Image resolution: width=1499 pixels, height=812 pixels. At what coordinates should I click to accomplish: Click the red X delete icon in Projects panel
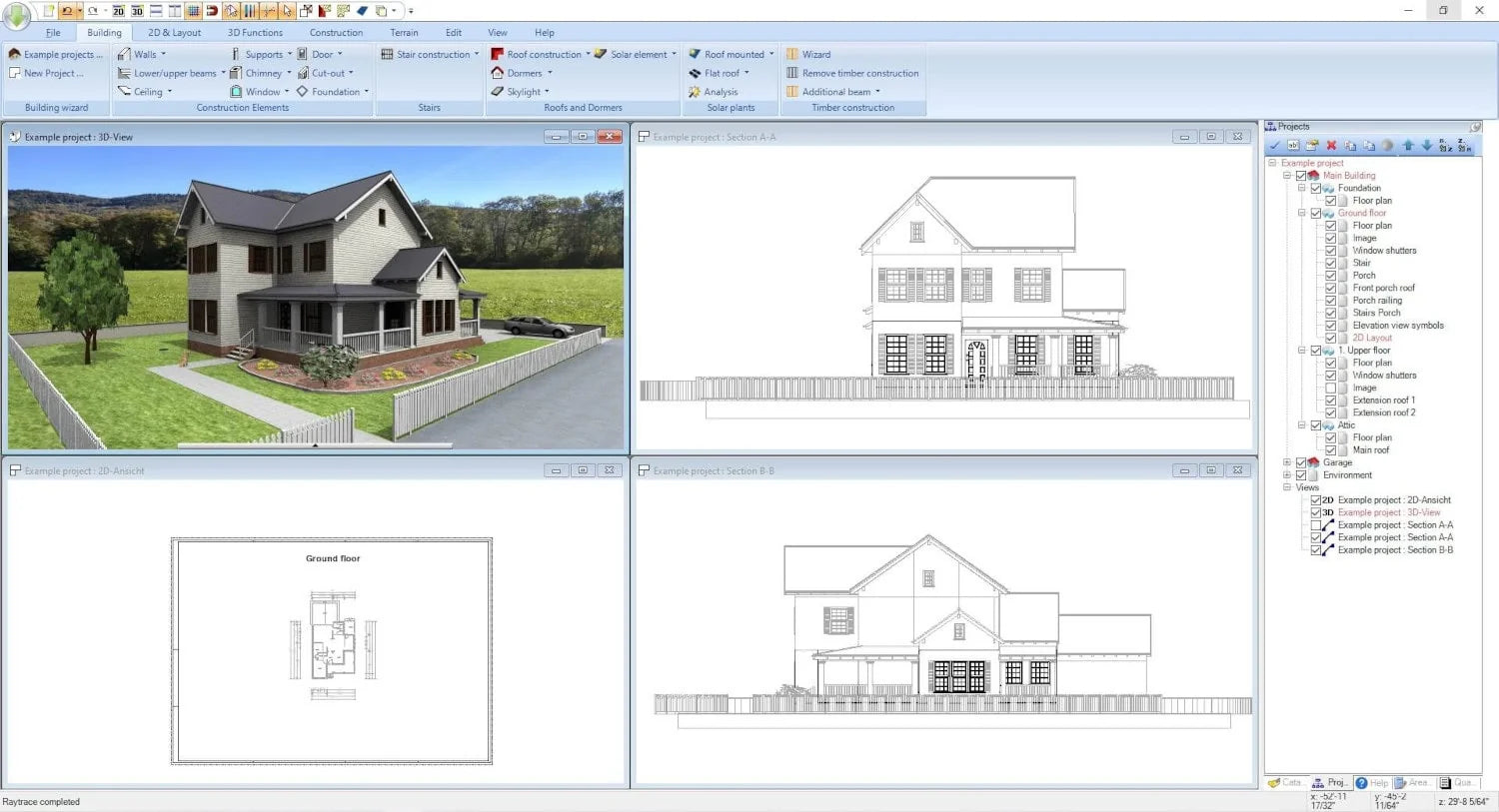tap(1331, 145)
